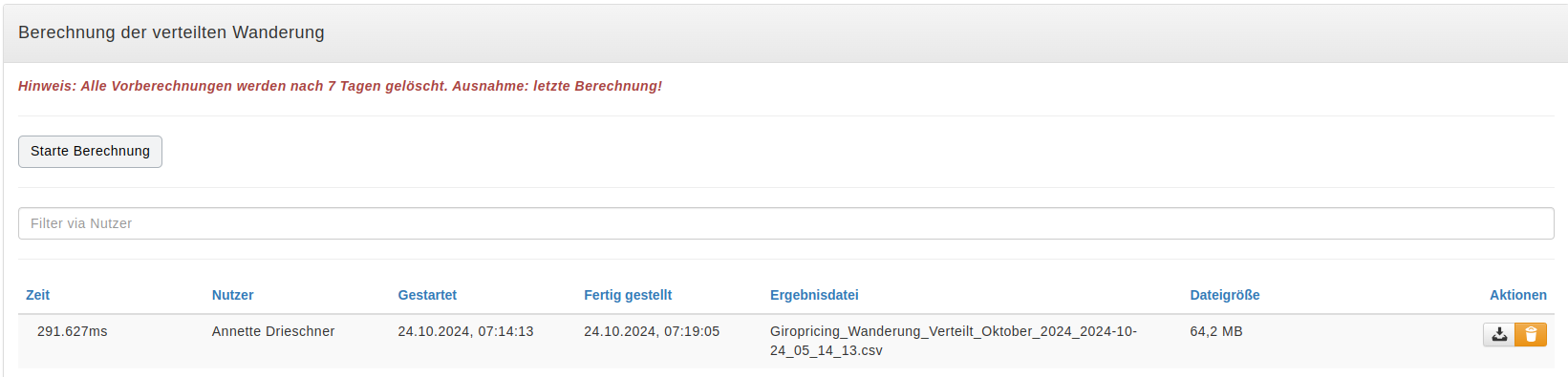This screenshot has width=1568, height=377.
Task: Sort by the Nutzer column header
Action: pyautogui.click(x=232, y=295)
